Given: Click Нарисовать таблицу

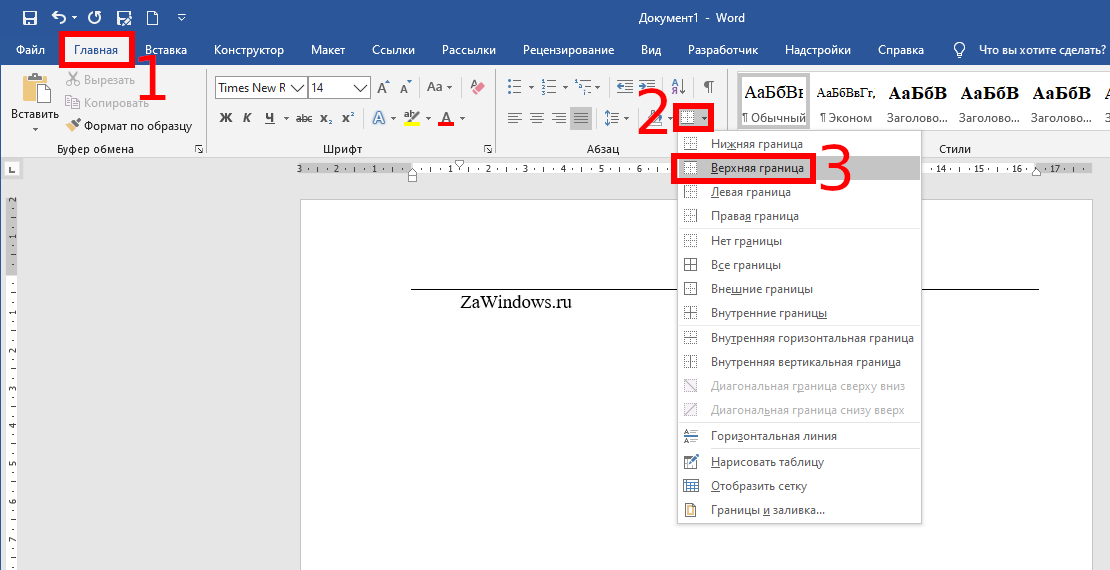Looking at the screenshot, I should pyautogui.click(x=799, y=462).
